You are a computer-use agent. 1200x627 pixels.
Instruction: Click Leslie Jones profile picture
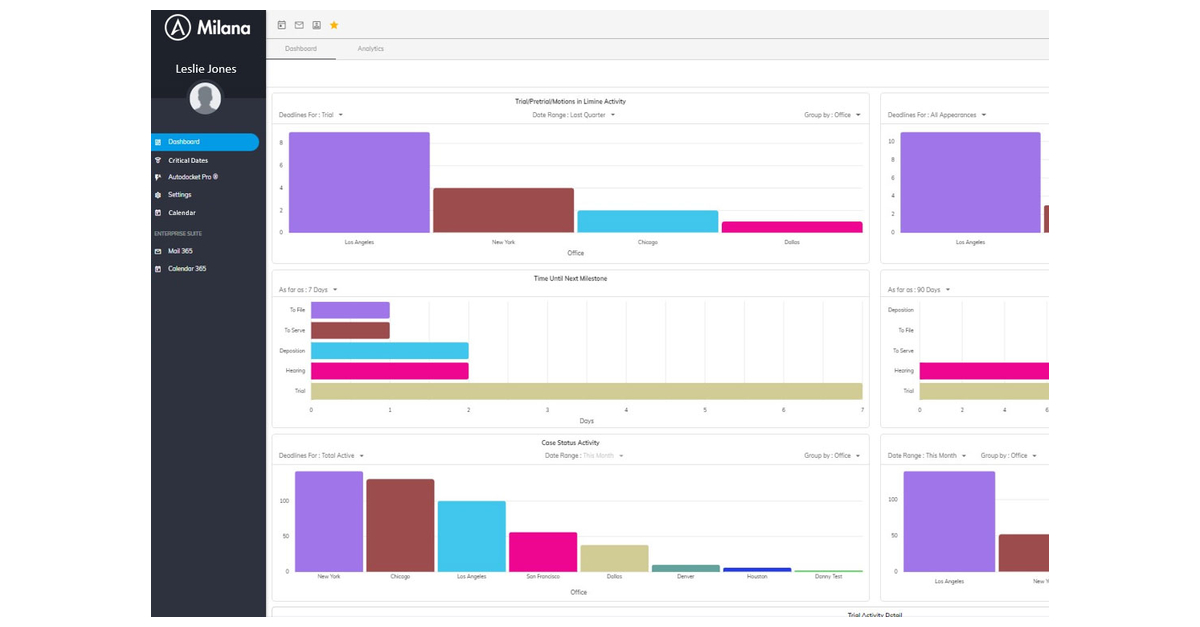(x=205, y=98)
